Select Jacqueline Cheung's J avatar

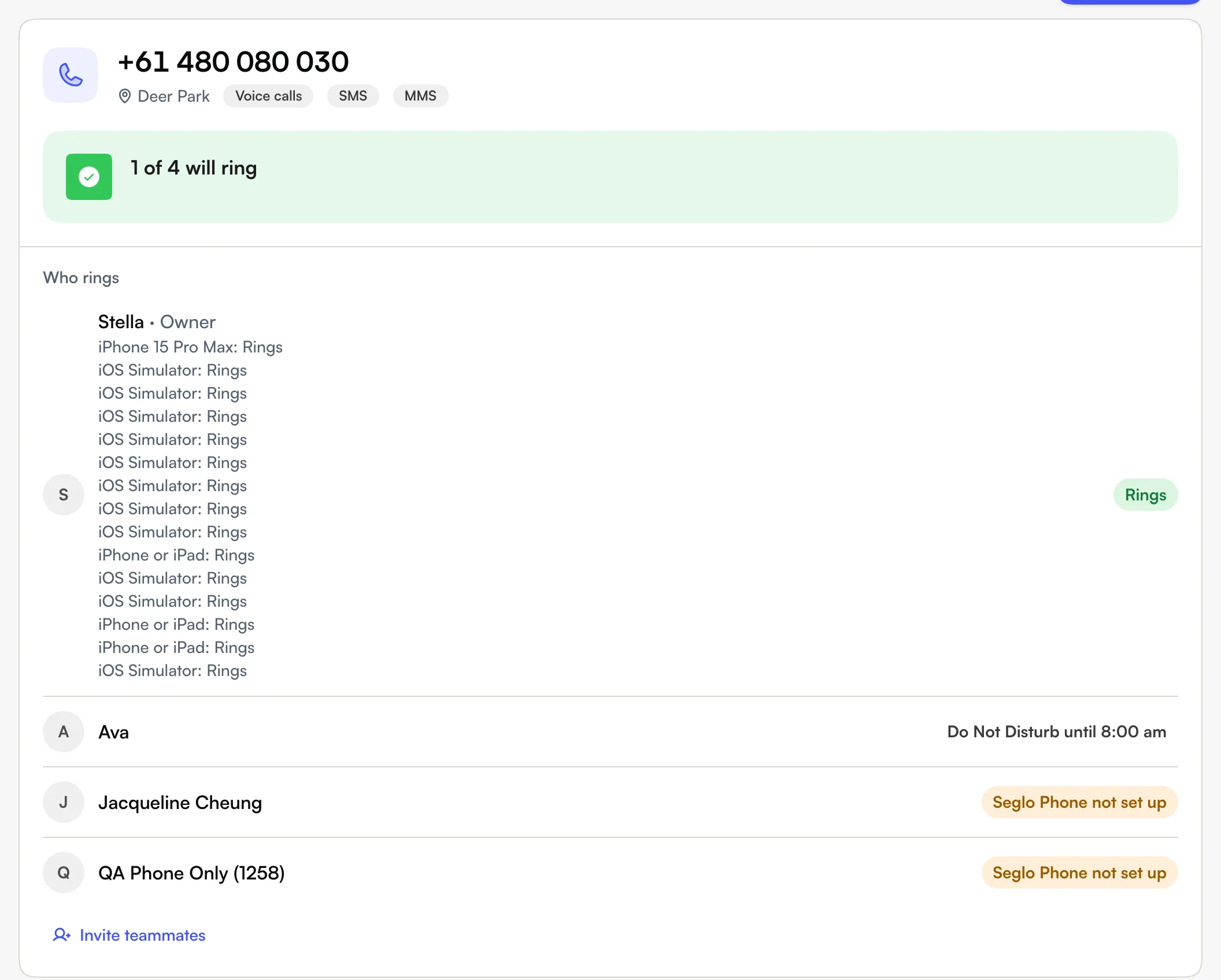[x=64, y=802]
